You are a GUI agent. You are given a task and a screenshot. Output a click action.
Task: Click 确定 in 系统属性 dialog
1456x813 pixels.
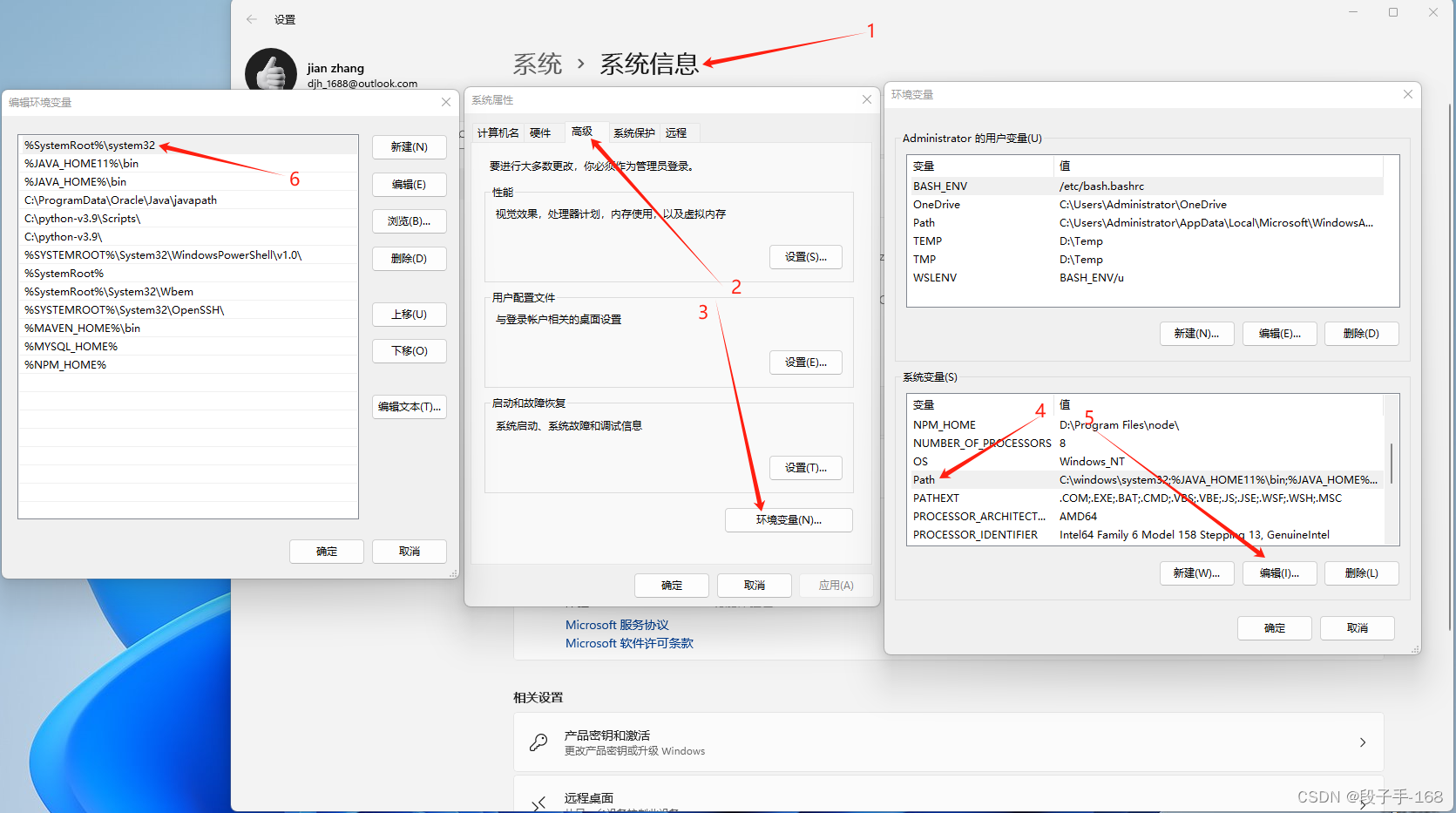672,586
